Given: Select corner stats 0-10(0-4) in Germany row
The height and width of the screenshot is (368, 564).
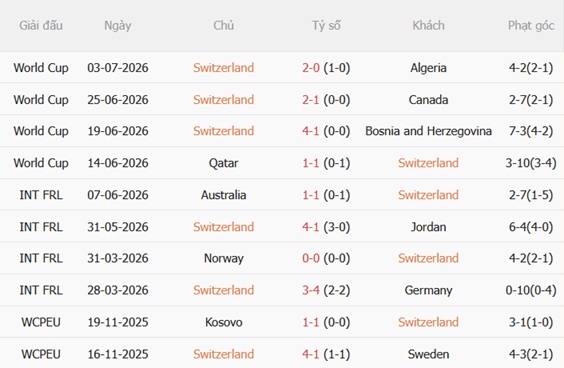Looking at the screenshot, I should (x=531, y=290).
